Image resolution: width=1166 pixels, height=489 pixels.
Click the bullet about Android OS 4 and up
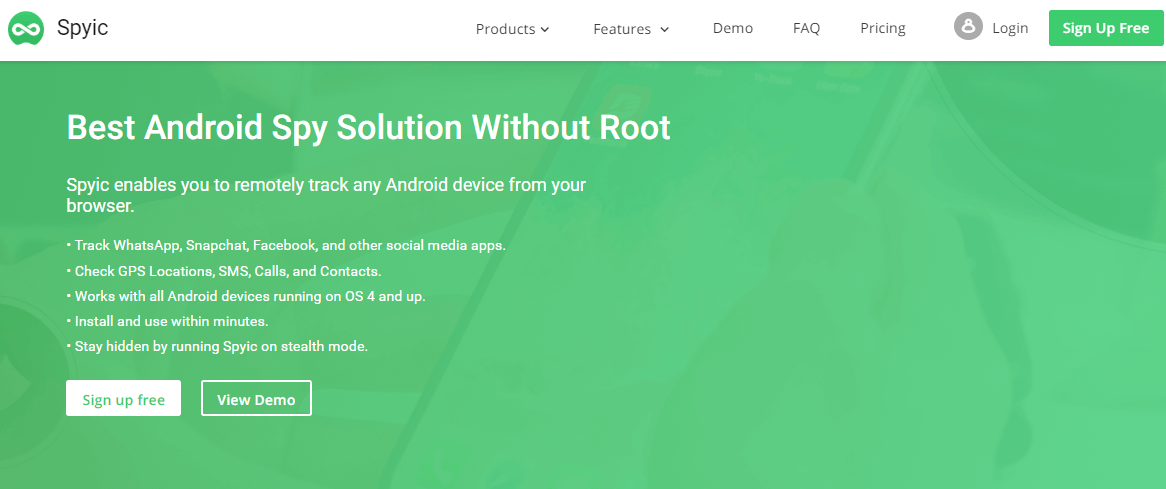(x=246, y=296)
